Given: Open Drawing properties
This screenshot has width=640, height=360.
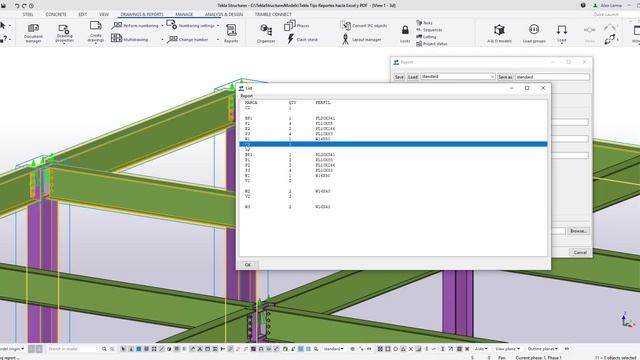Looking at the screenshot, I should pyautogui.click(x=64, y=33).
